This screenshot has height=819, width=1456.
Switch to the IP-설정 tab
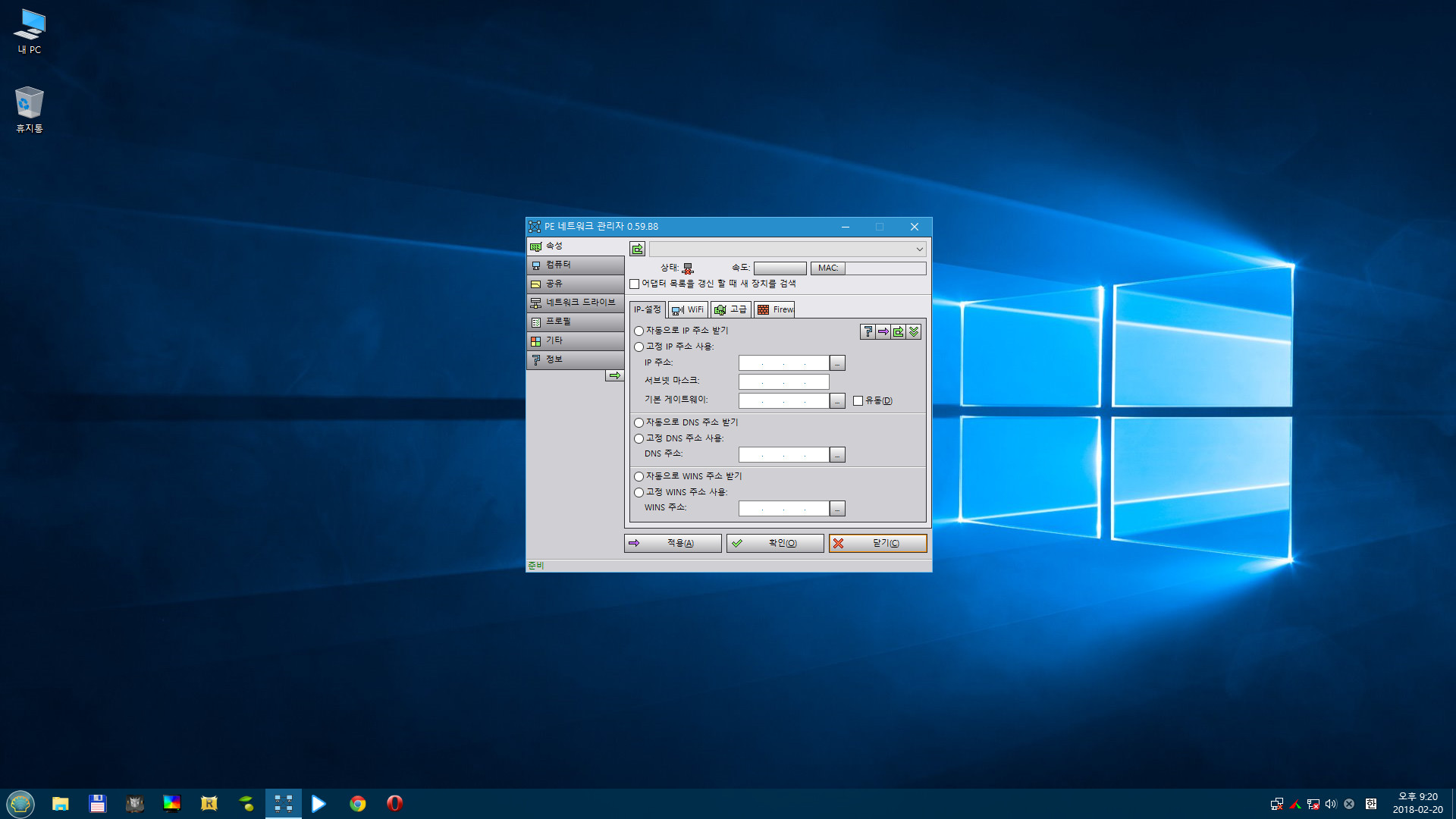tap(648, 309)
